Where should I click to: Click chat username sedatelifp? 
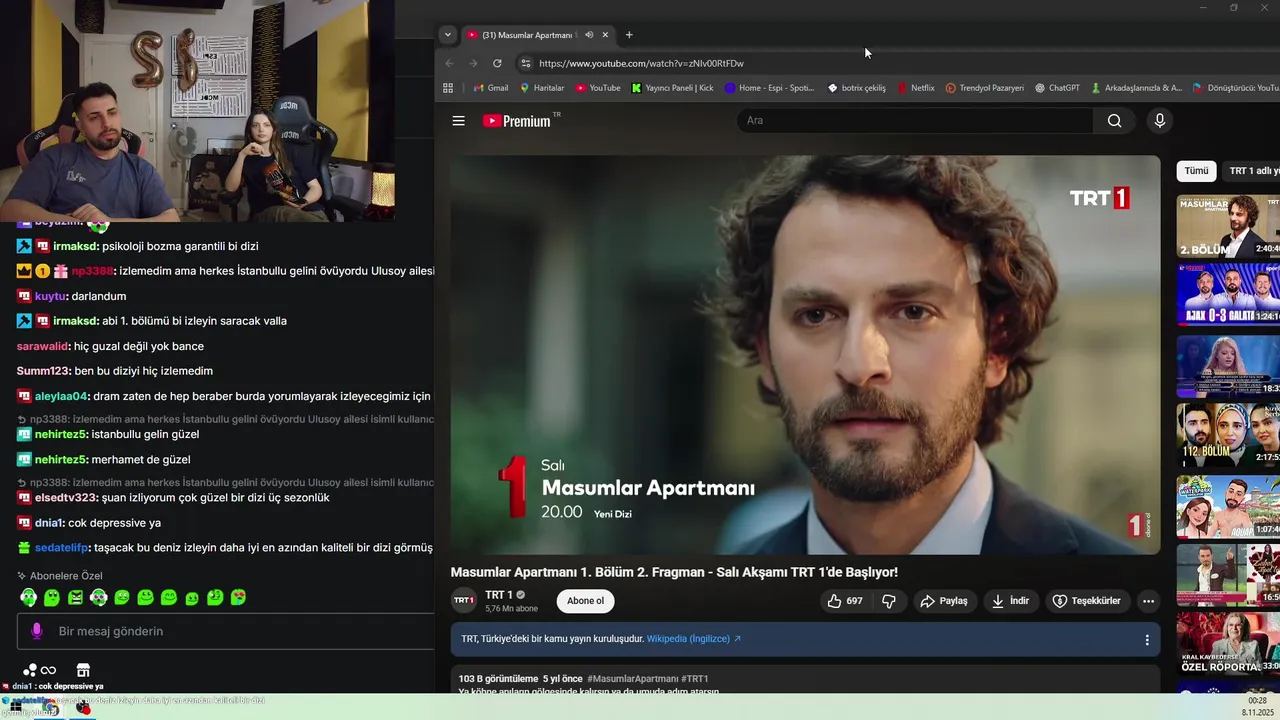pyautogui.click(x=62, y=548)
